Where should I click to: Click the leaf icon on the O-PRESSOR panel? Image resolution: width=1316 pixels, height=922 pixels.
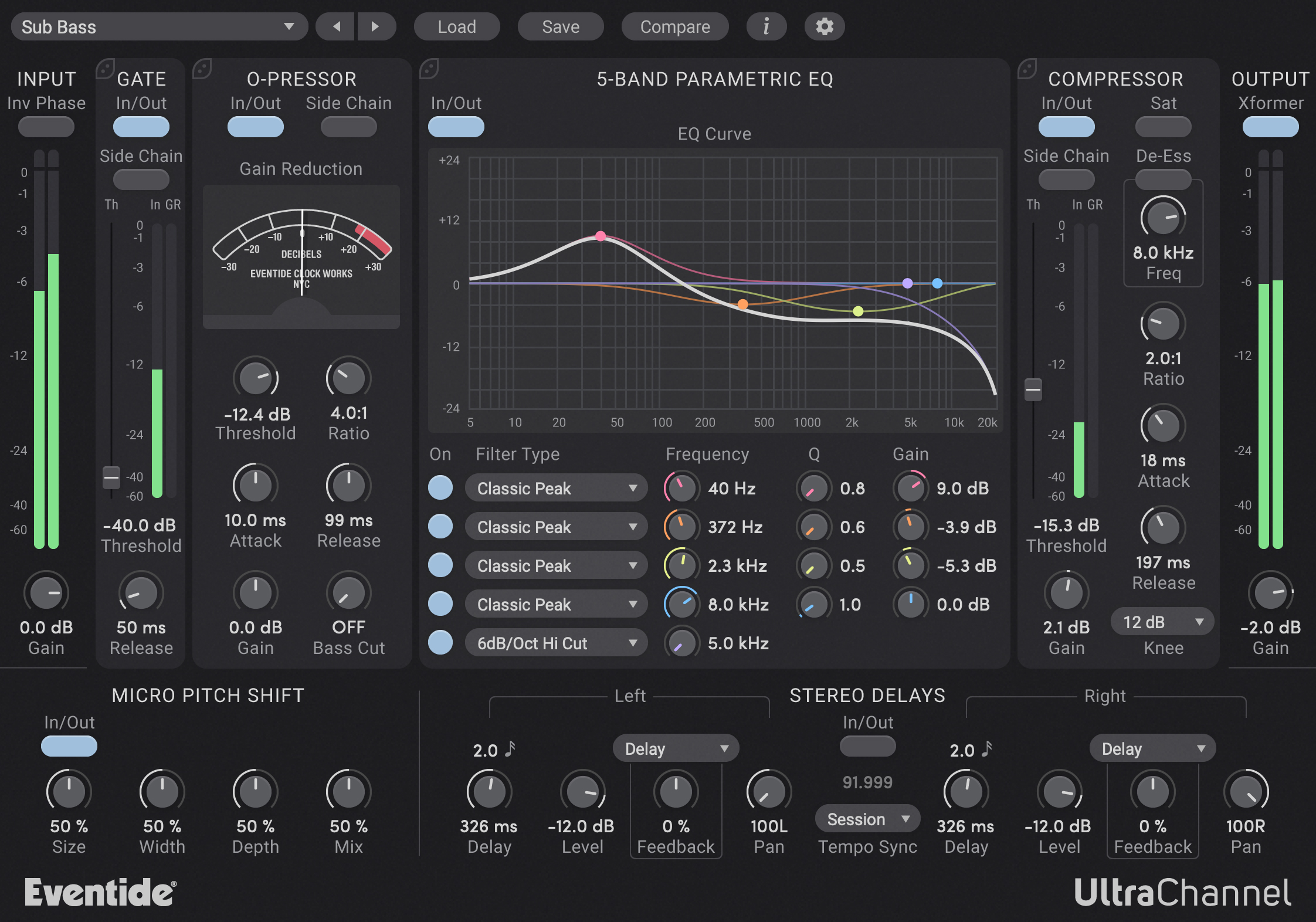pos(203,68)
